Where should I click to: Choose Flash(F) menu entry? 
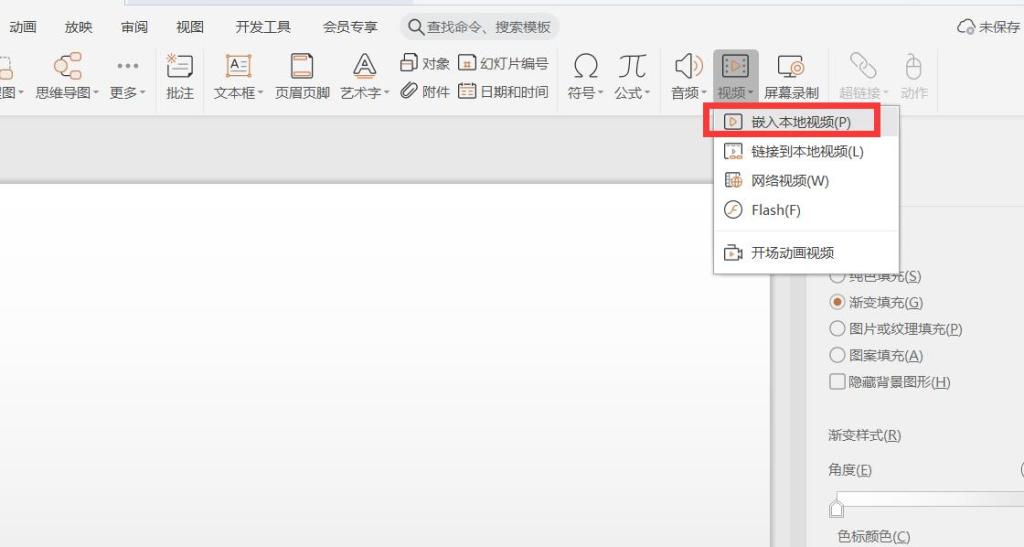pyautogui.click(x=806, y=210)
